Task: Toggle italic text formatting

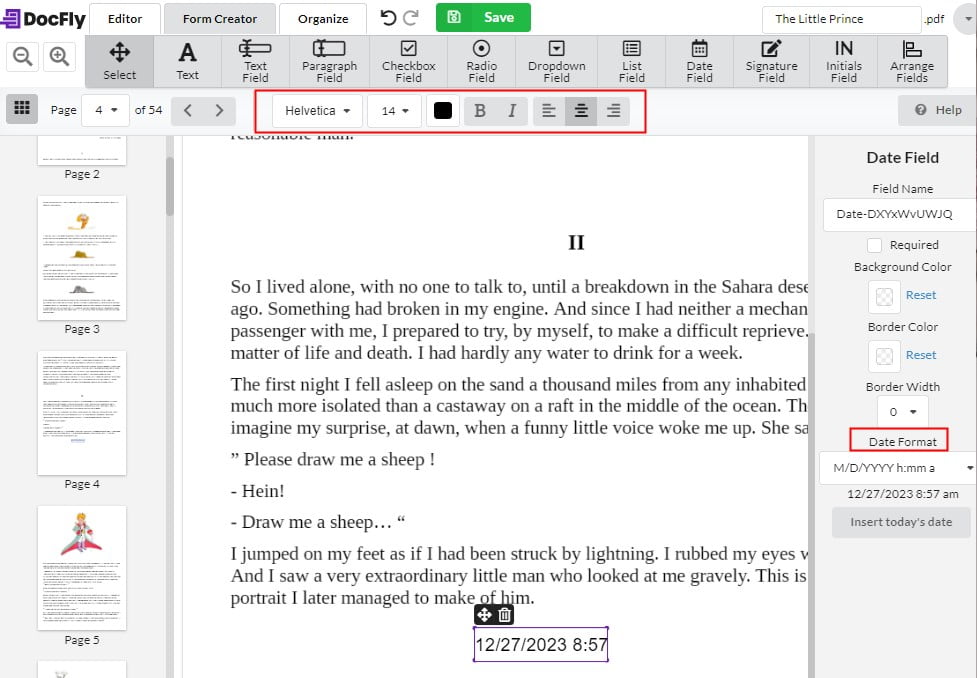Action: point(512,110)
